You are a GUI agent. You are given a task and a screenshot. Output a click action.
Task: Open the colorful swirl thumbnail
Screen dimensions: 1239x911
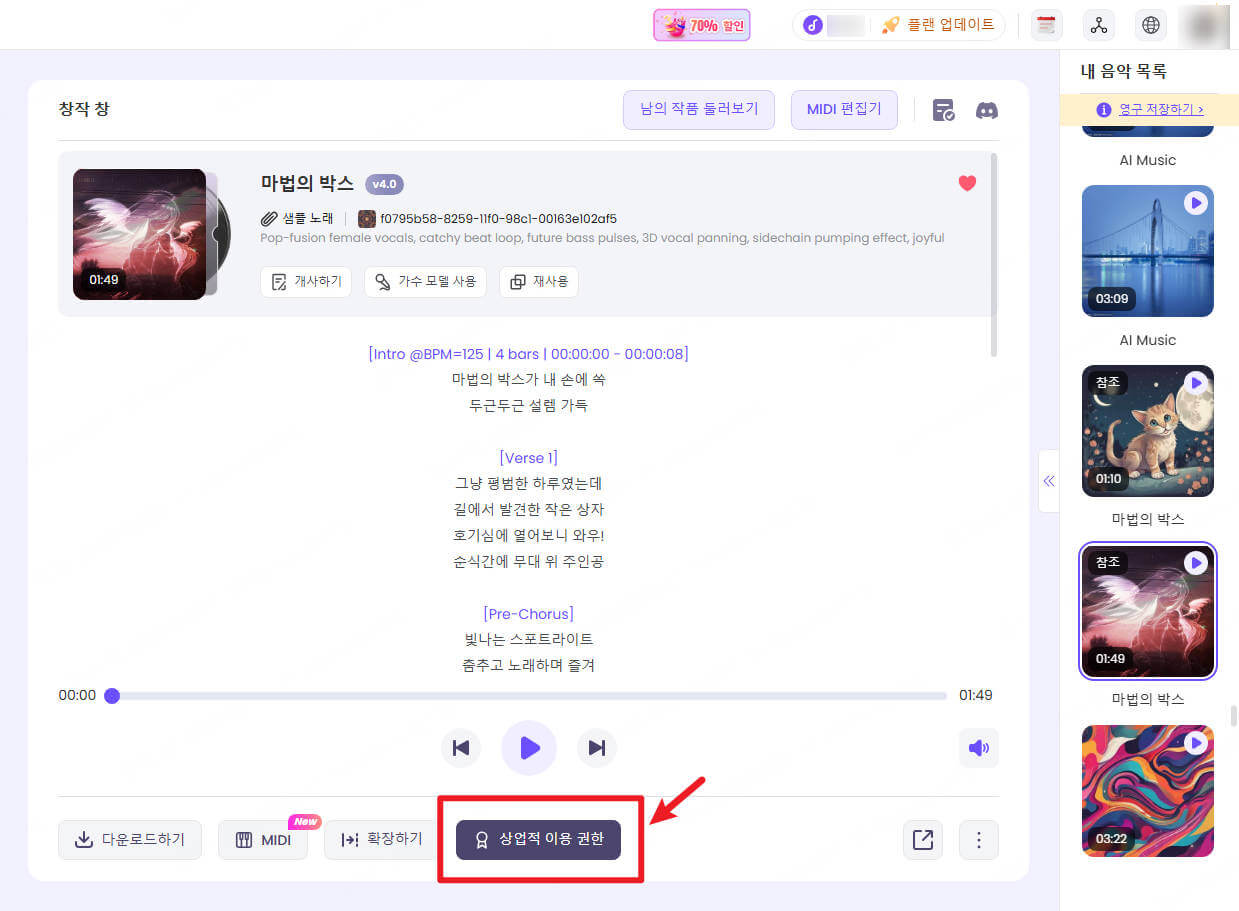pos(1148,791)
